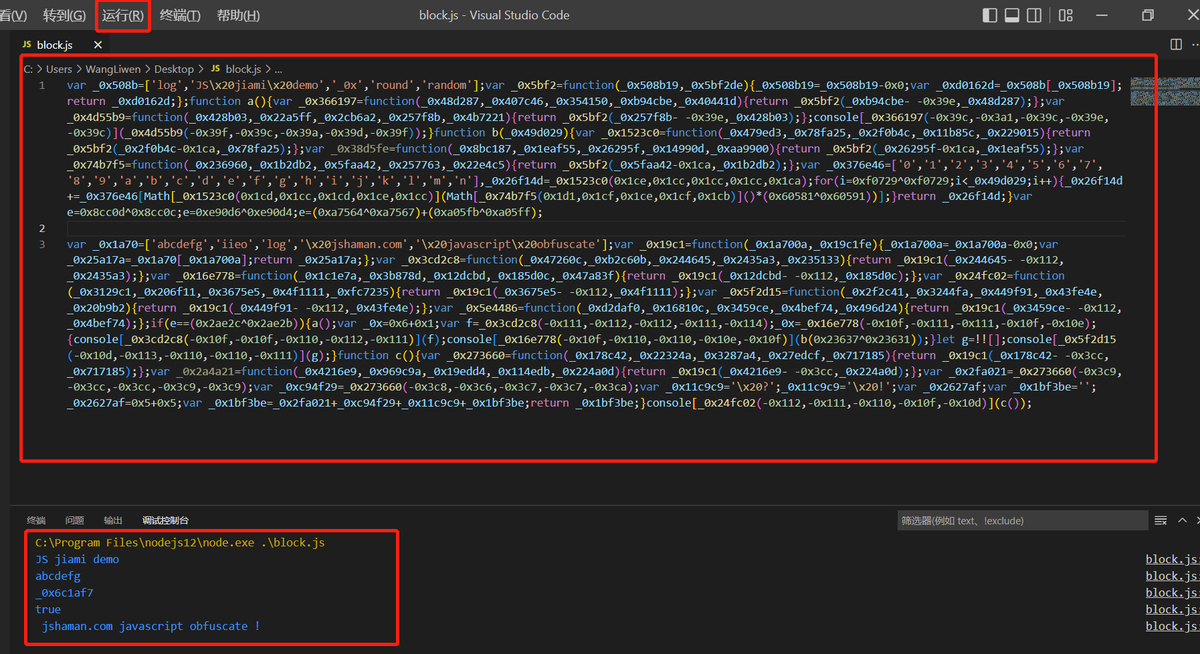Click the 'abcdefg' console output line

point(58,576)
